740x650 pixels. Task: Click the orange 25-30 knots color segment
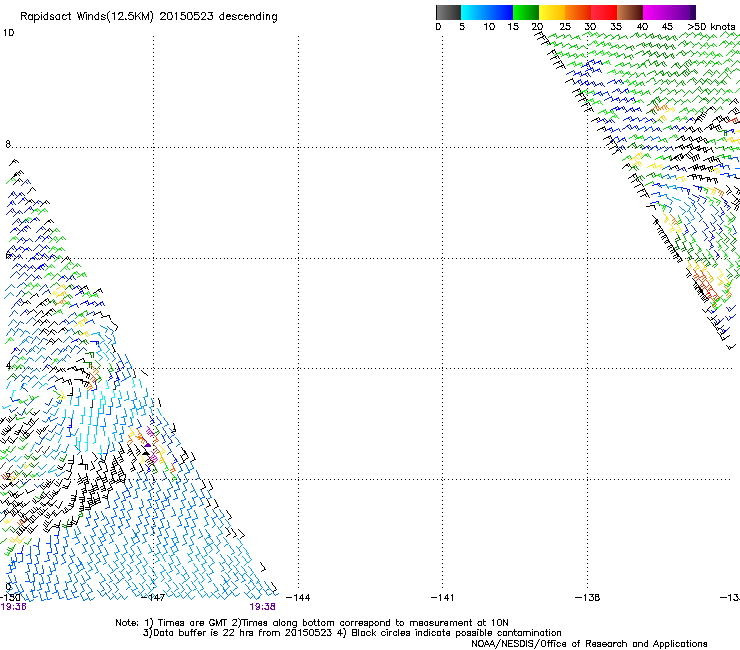pos(578,12)
